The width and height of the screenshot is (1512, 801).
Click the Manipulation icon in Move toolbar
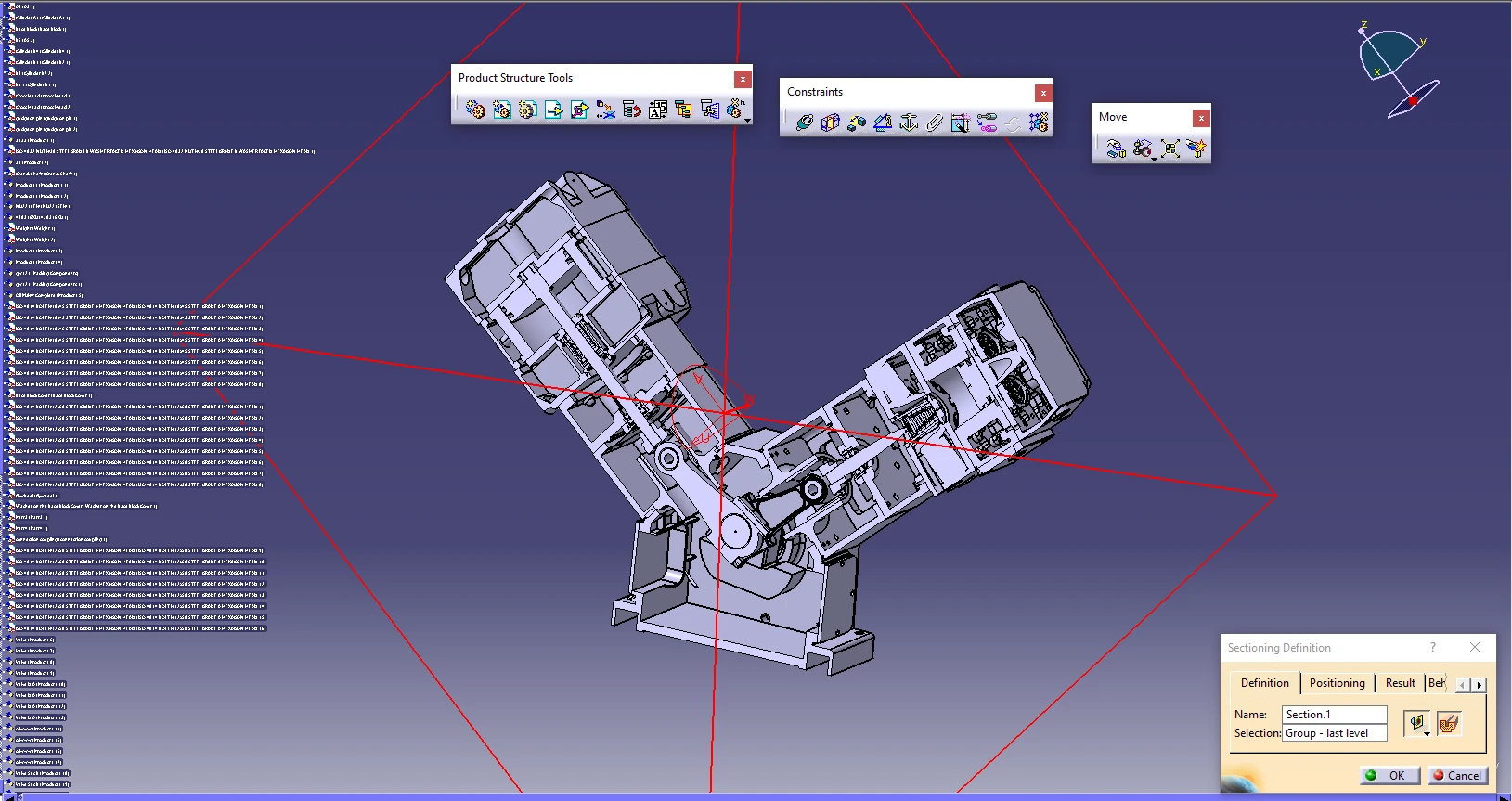click(1117, 149)
